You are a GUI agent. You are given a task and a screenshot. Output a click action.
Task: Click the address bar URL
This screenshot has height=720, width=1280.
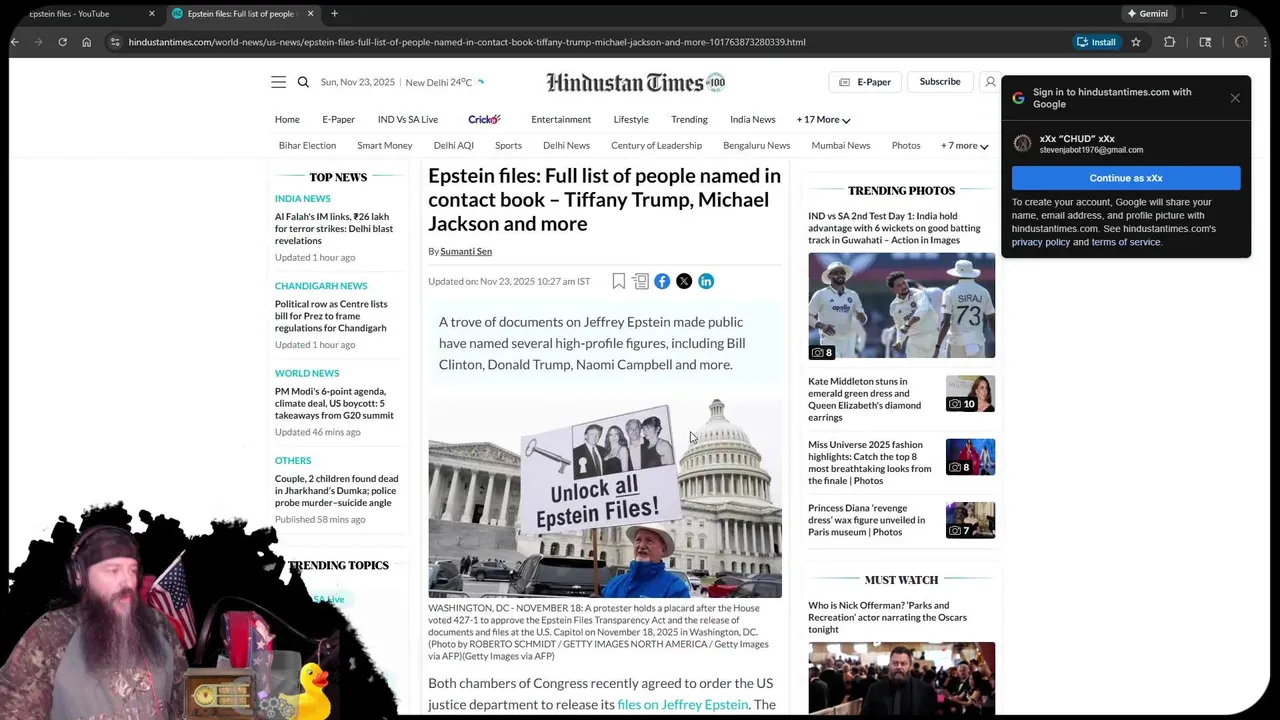(x=467, y=42)
